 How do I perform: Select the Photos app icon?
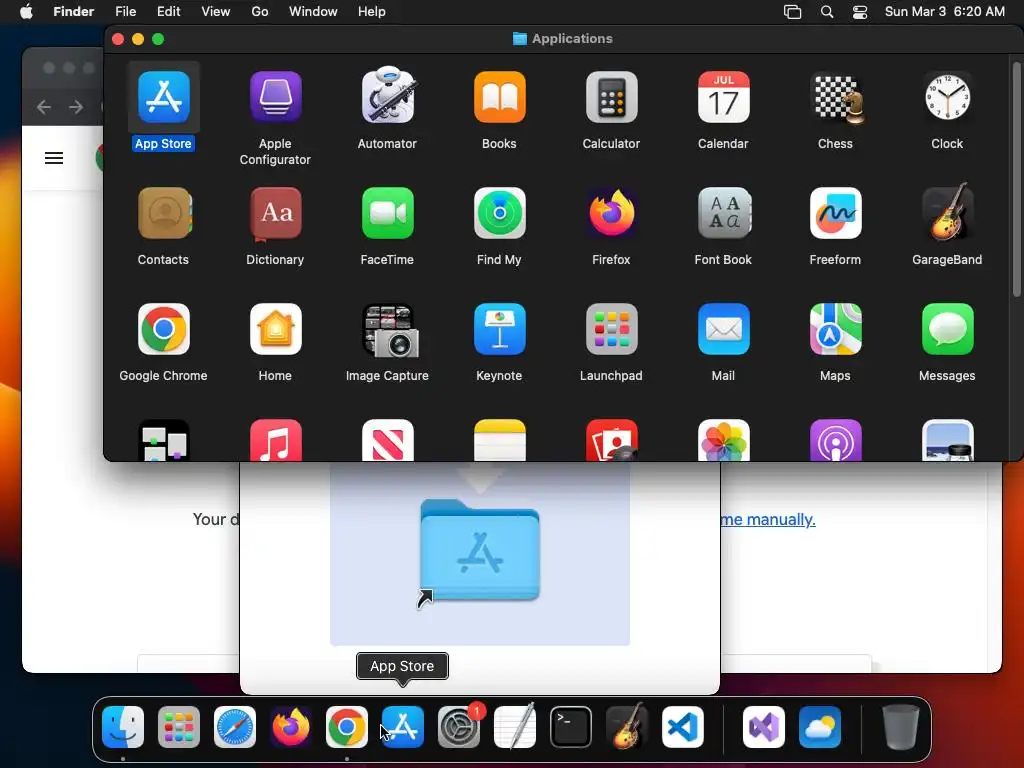724,440
